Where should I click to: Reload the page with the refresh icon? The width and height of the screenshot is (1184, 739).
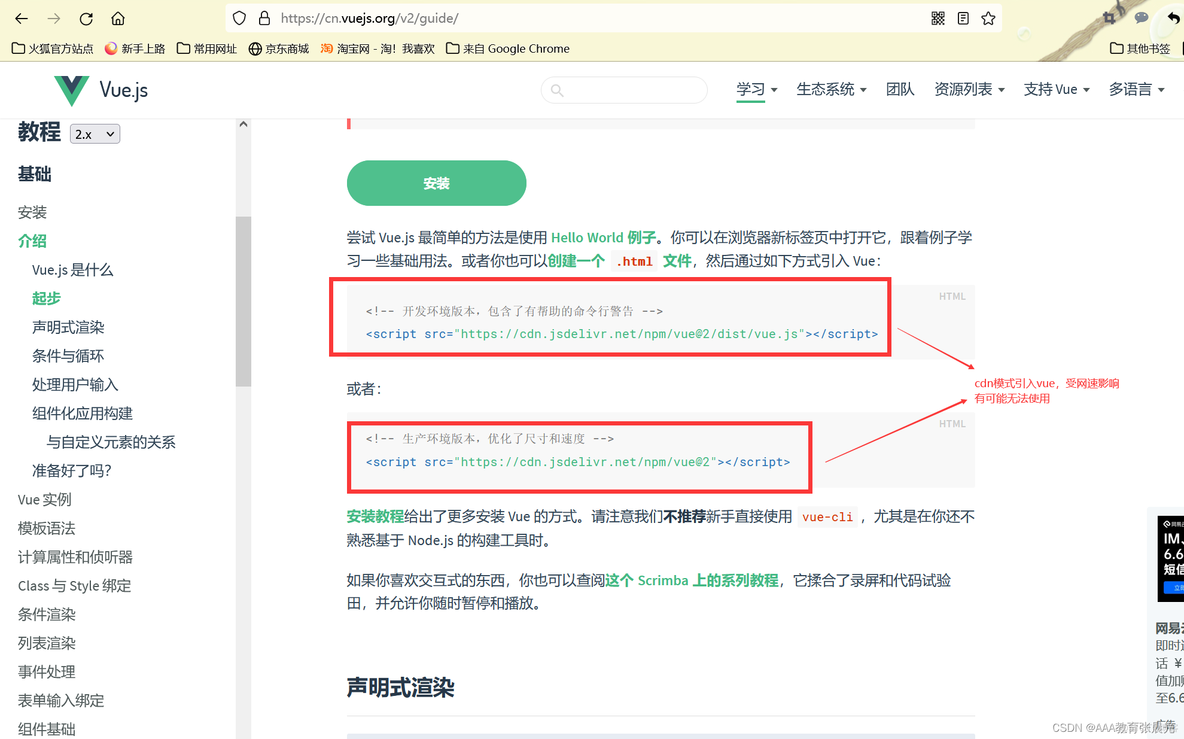point(86,18)
